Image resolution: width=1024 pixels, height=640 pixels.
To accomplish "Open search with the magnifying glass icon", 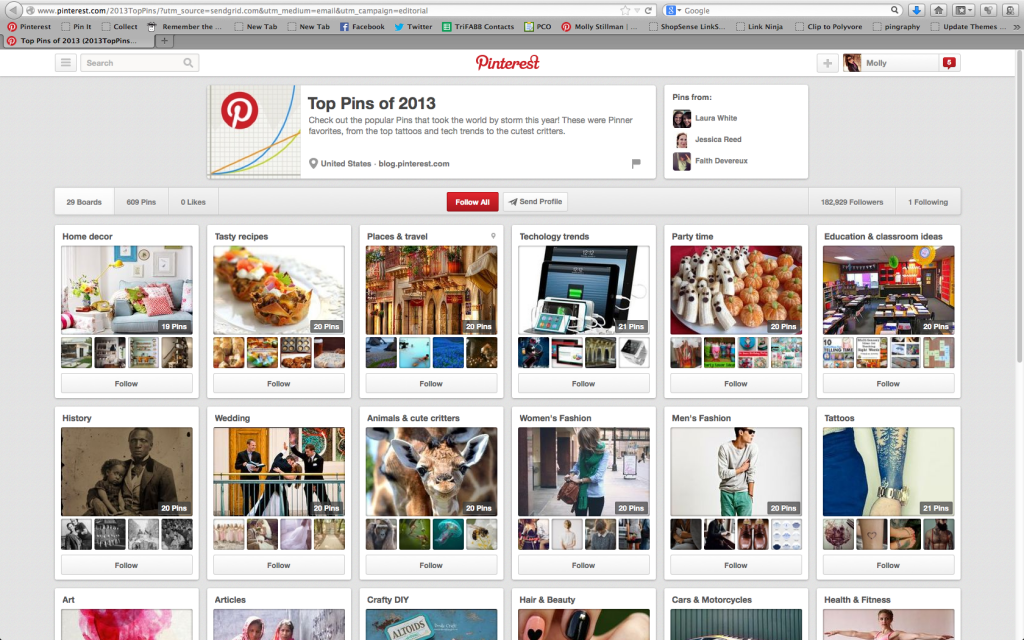I will coord(187,62).
